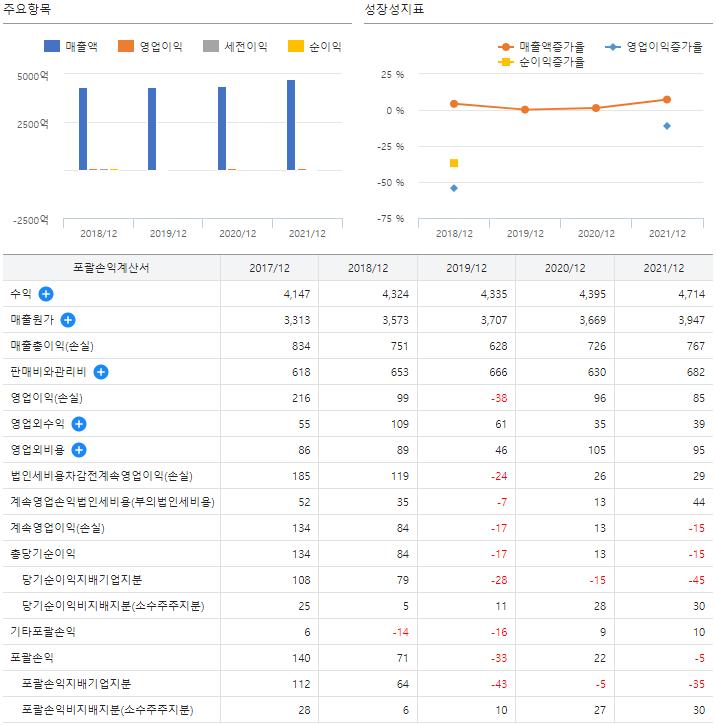Click the 법인세비용차감전계속영업이익(손실) row label
Image resolution: width=716 pixels, height=725 pixels.
point(101,476)
